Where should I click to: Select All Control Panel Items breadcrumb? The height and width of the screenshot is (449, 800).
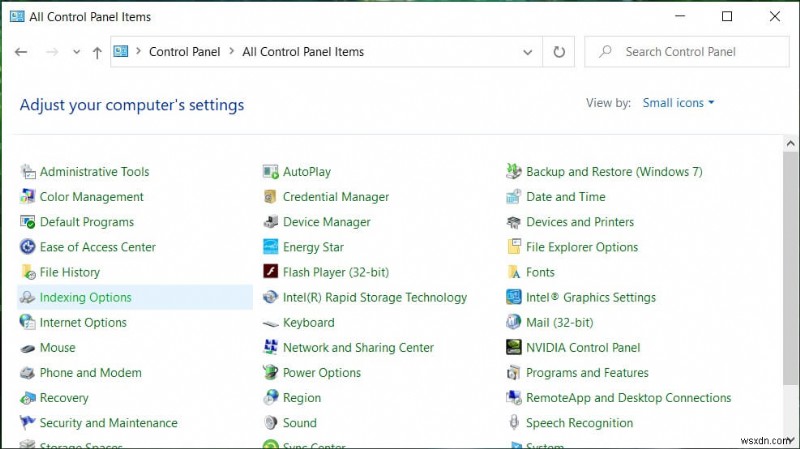click(303, 52)
